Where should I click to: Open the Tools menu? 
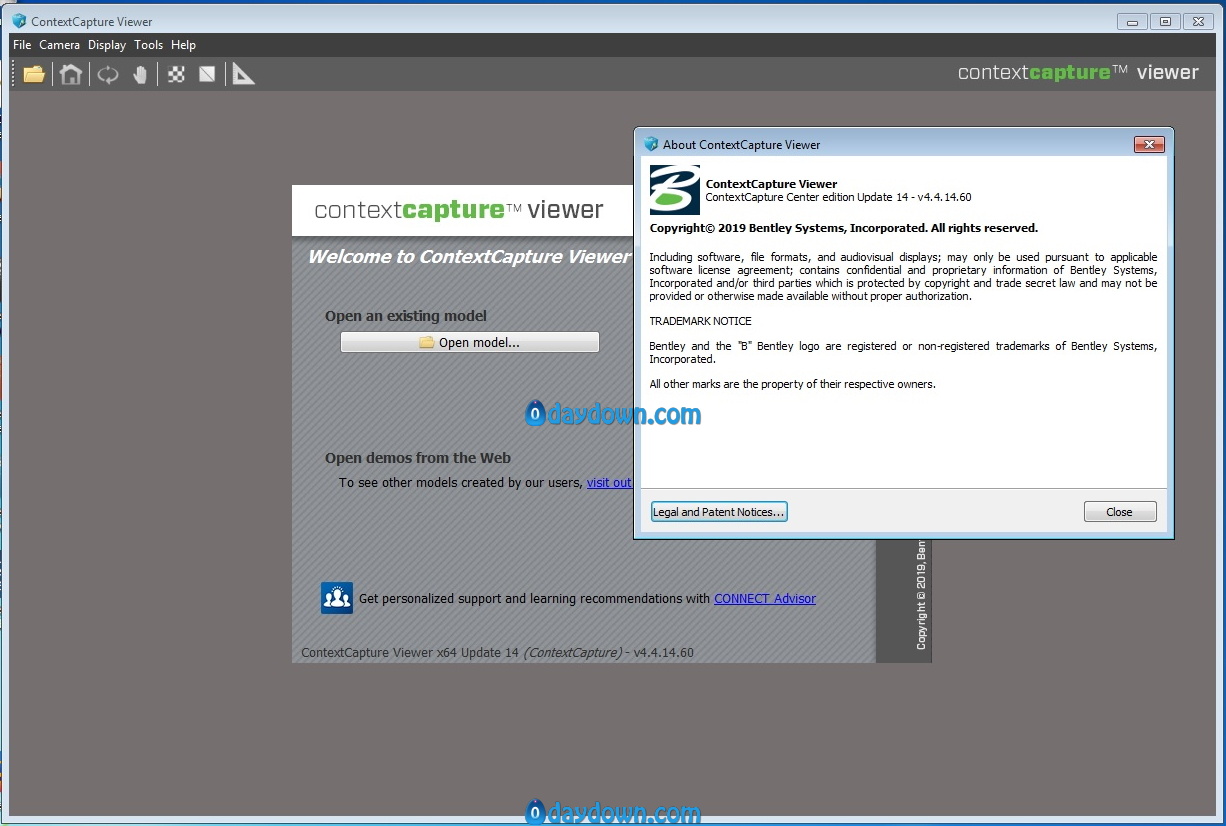click(x=148, y=45)
